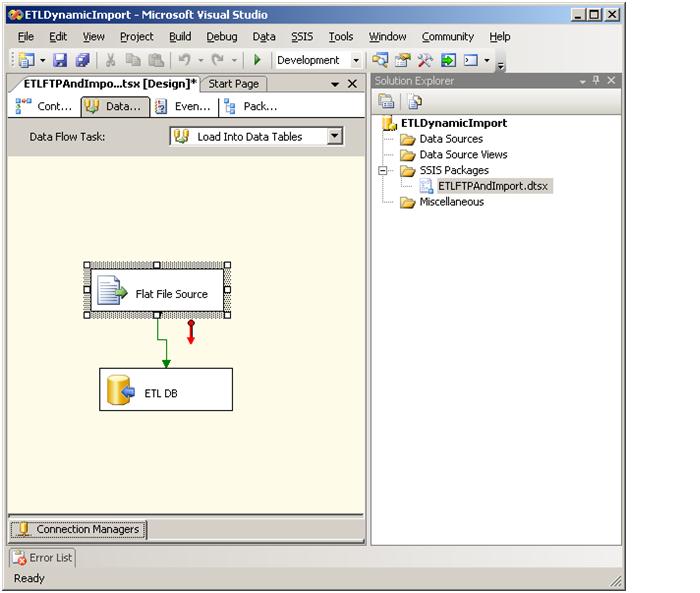Close the active document tab
Screen dimensions: 700x593
(352, 84)
